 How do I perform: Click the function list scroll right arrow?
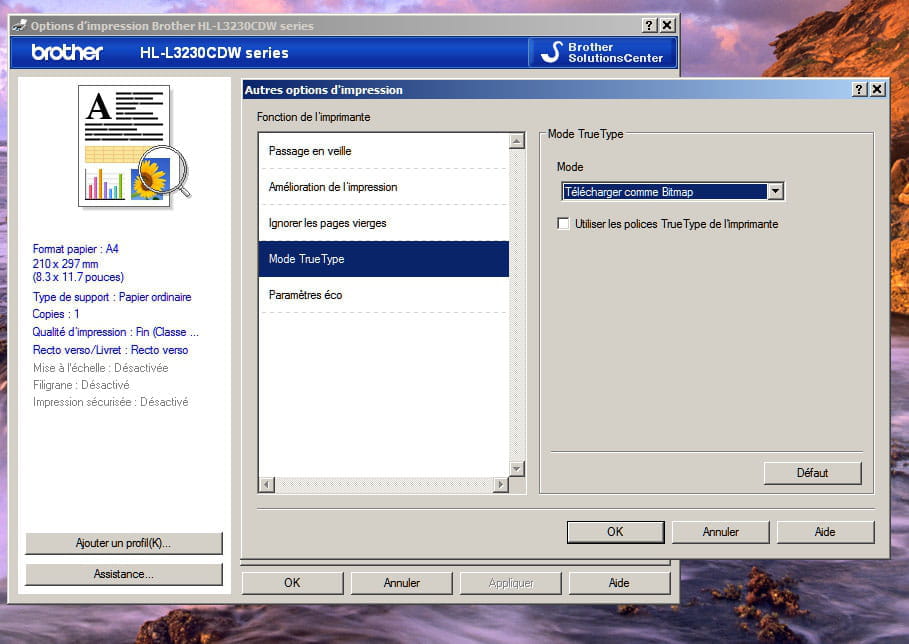[x=501, y=484]
